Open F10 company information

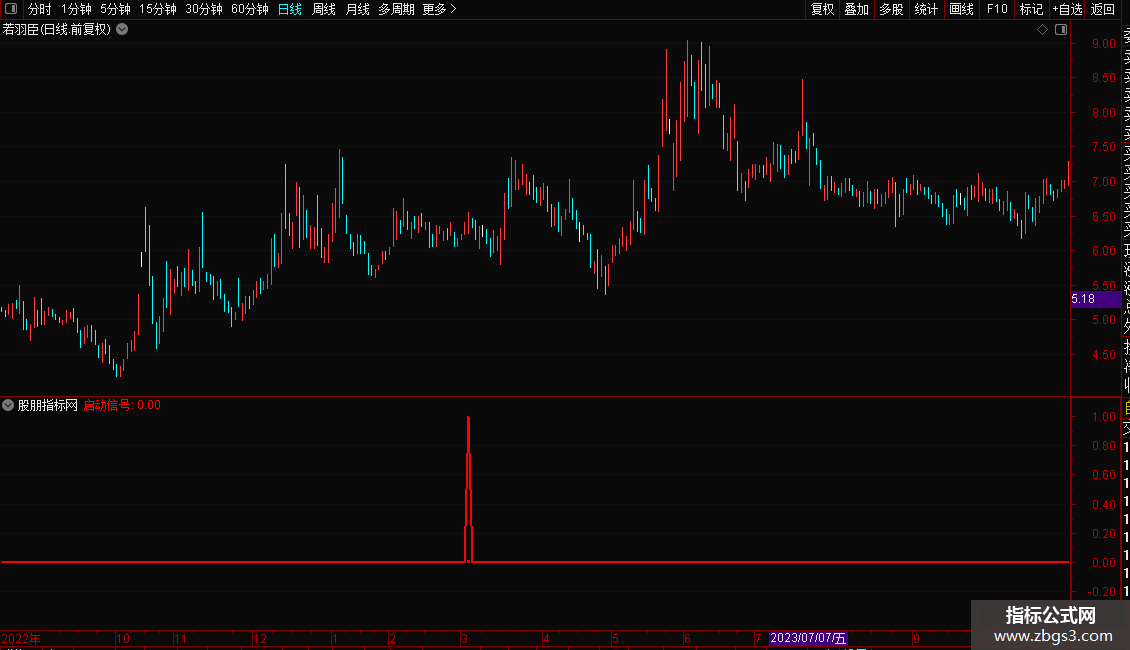coord(997,9)
